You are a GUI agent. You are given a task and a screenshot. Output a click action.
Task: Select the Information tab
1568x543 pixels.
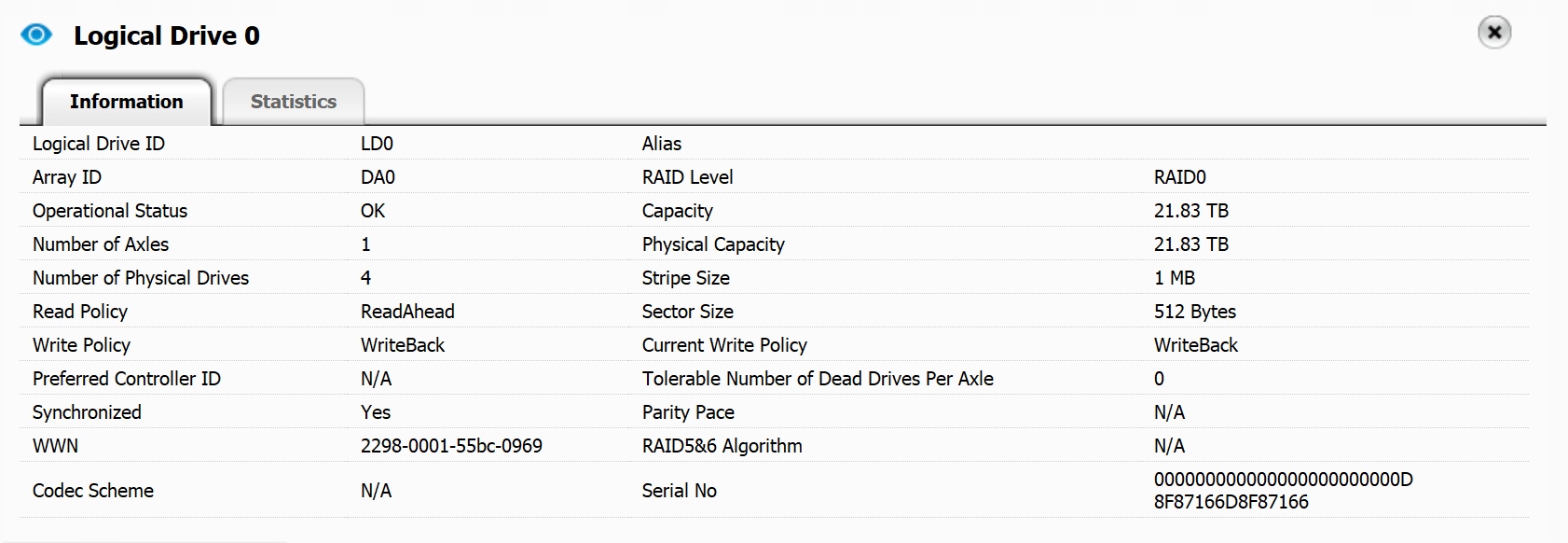126,102
